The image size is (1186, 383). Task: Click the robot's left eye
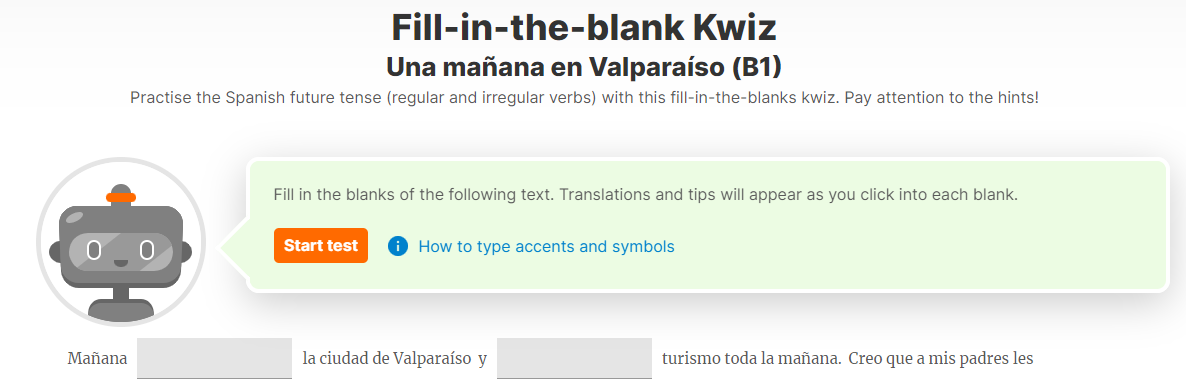pos(95,249)
